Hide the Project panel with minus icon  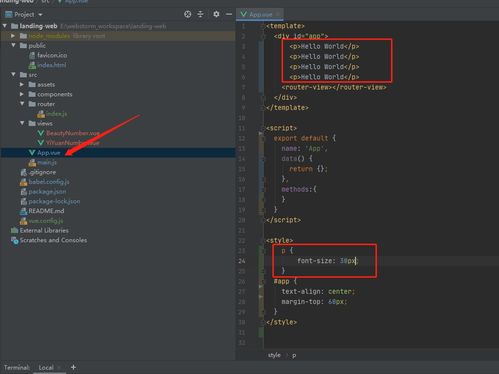coord(229,14)
